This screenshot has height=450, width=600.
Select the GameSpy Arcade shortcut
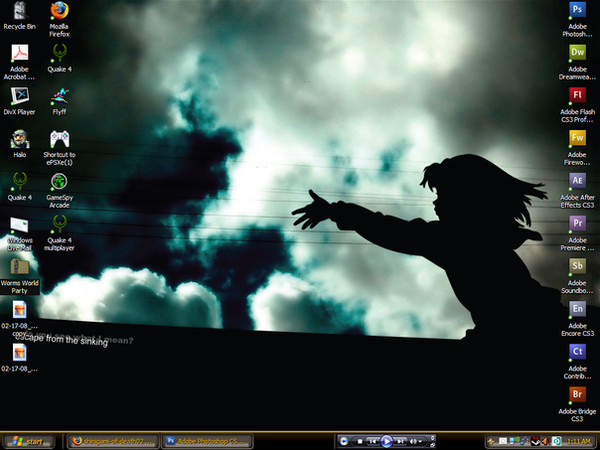click(59, 191)
